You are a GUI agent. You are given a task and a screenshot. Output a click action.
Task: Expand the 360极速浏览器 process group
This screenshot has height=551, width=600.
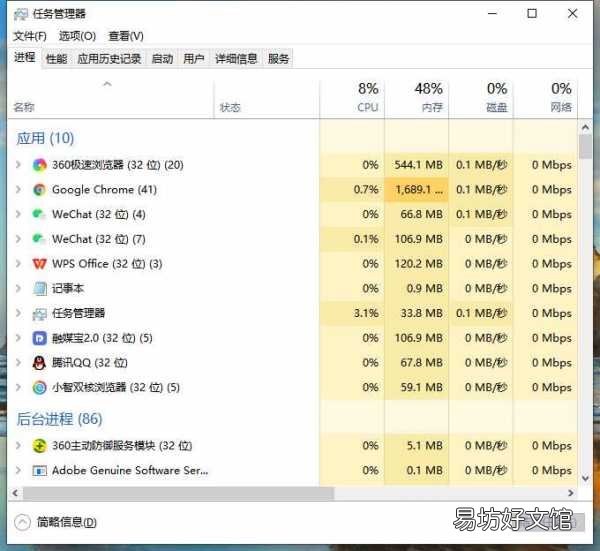click(18, 165)
